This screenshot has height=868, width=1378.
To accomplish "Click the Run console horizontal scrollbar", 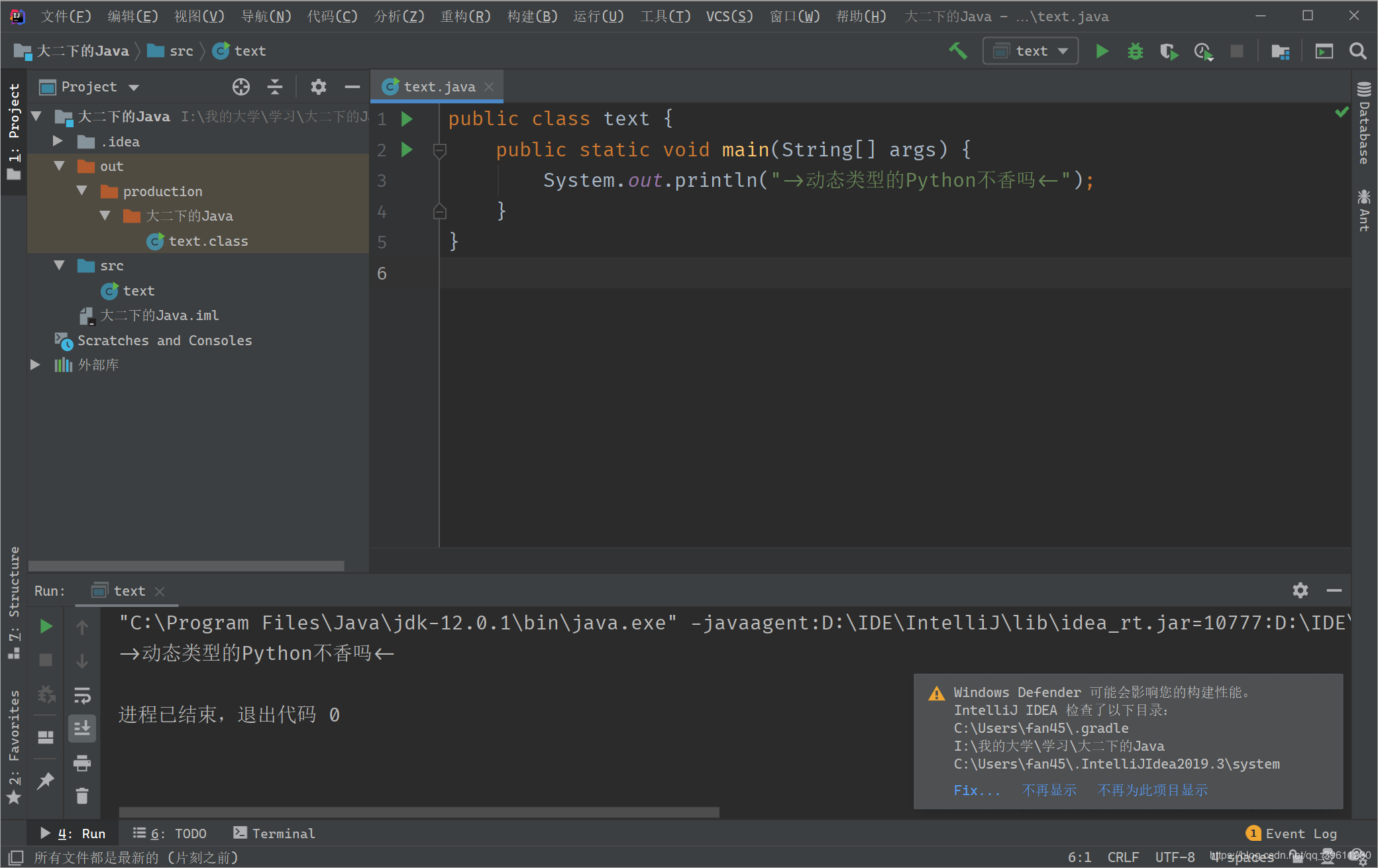I will 419,812.
